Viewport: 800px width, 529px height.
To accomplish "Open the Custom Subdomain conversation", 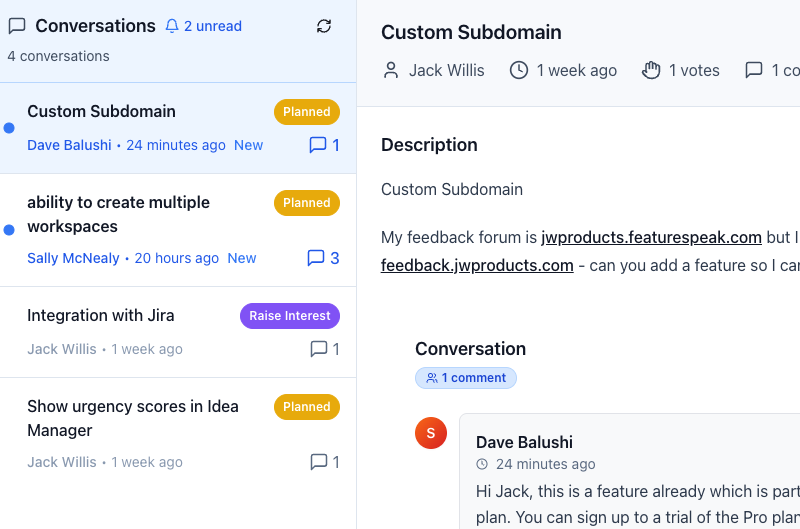I will tap(101, 111).
